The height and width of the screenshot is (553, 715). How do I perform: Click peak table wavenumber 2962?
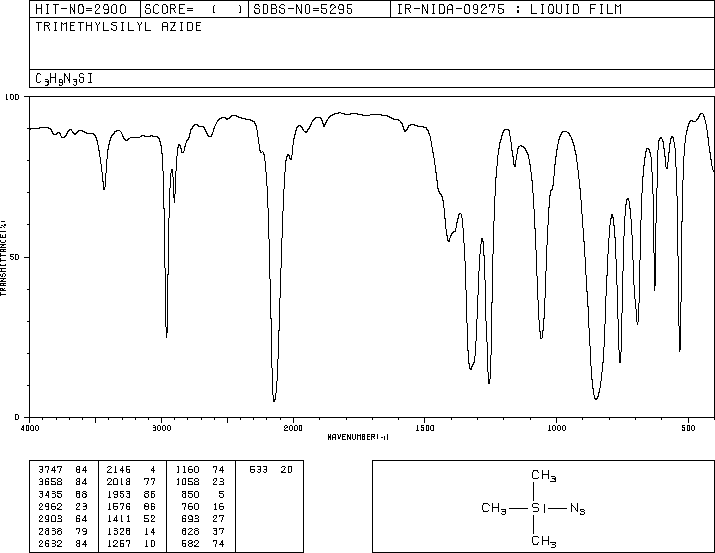click(x=50, y=506)
